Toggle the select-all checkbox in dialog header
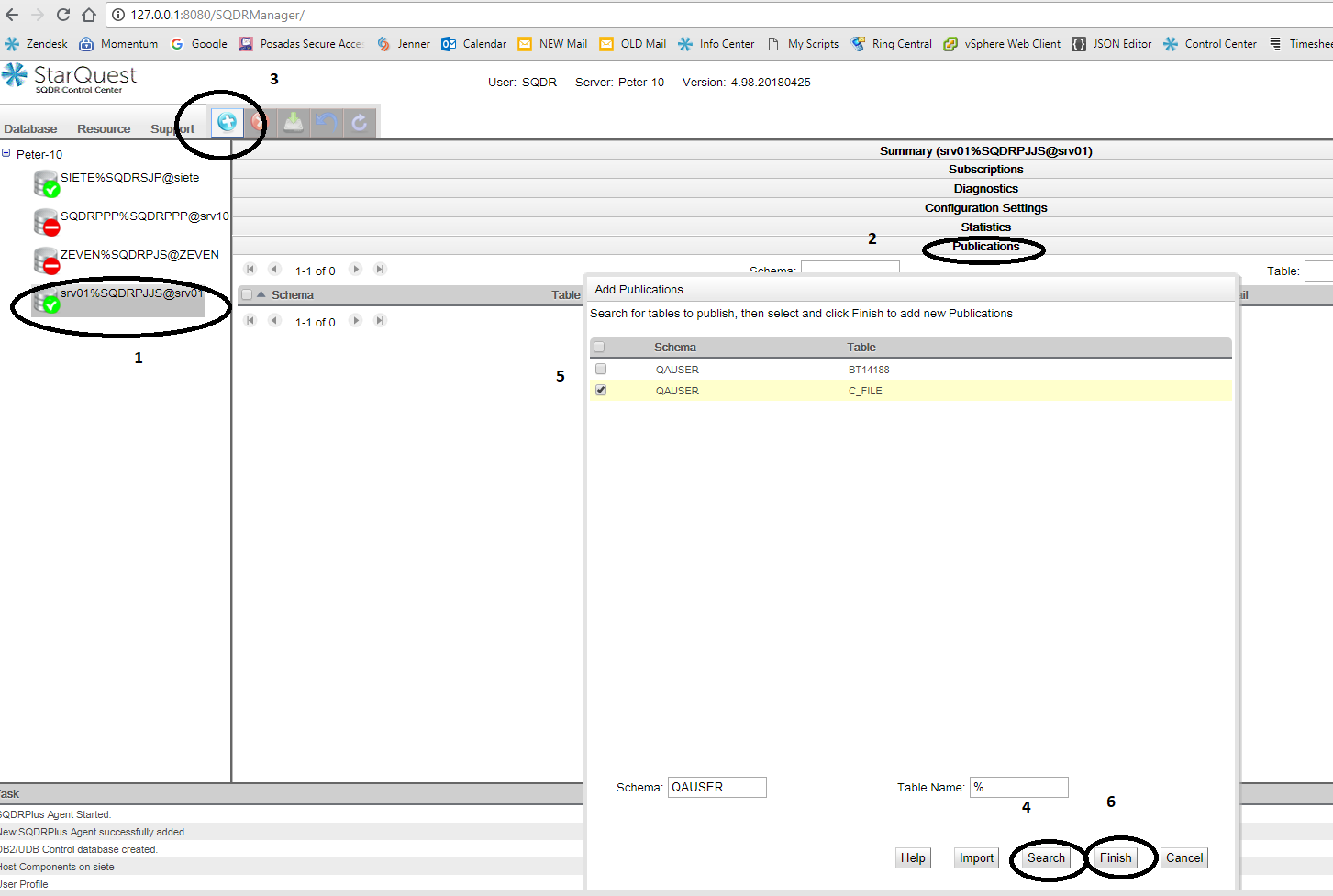Viewport: 1333px width, 896px height. point(599,347)
